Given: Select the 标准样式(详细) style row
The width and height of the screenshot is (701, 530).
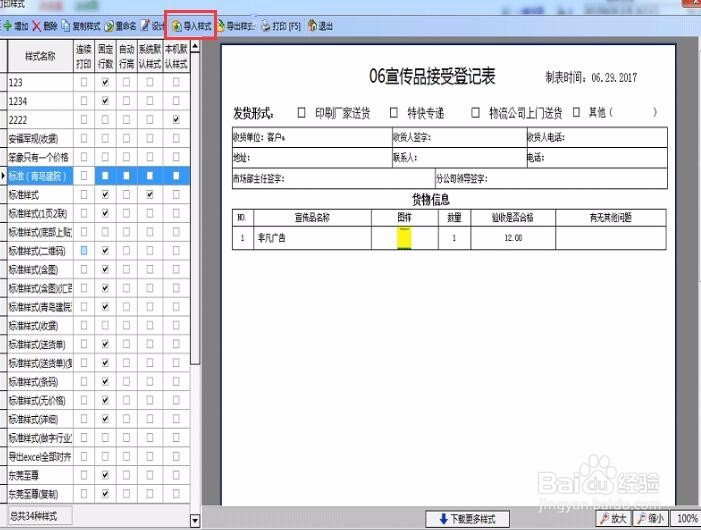Looking at the screenshot, I should [x=40, y=419].
